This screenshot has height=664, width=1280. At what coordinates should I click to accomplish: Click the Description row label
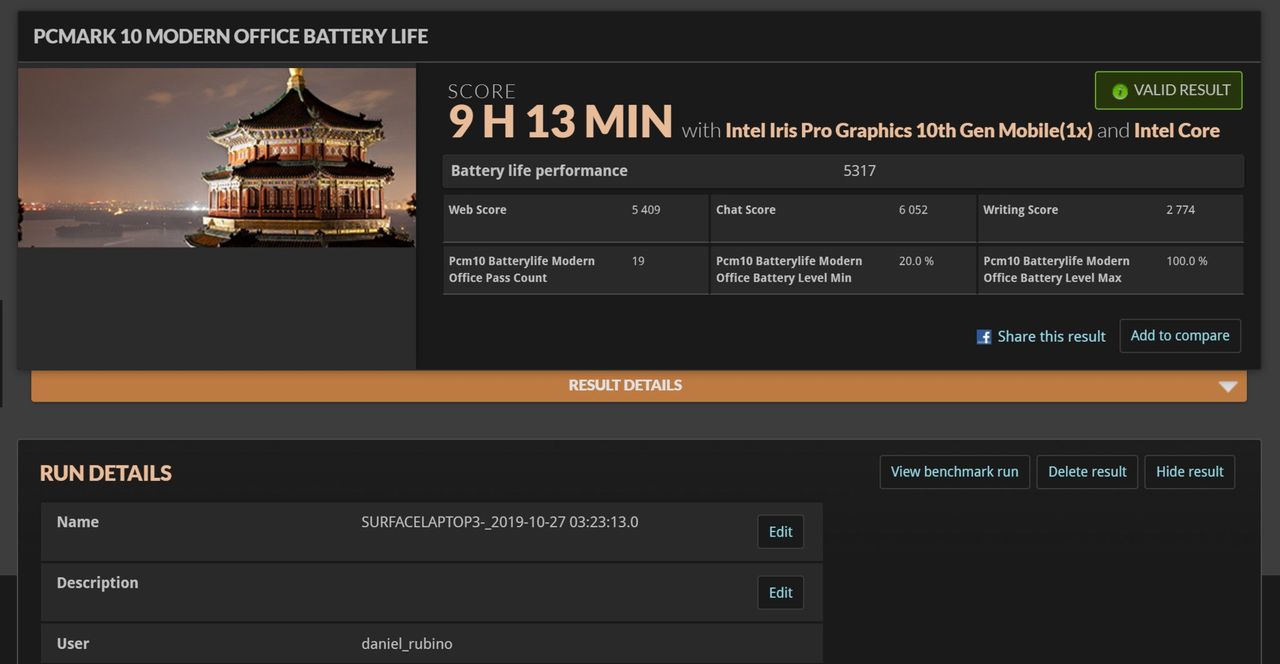coord(98,583)
